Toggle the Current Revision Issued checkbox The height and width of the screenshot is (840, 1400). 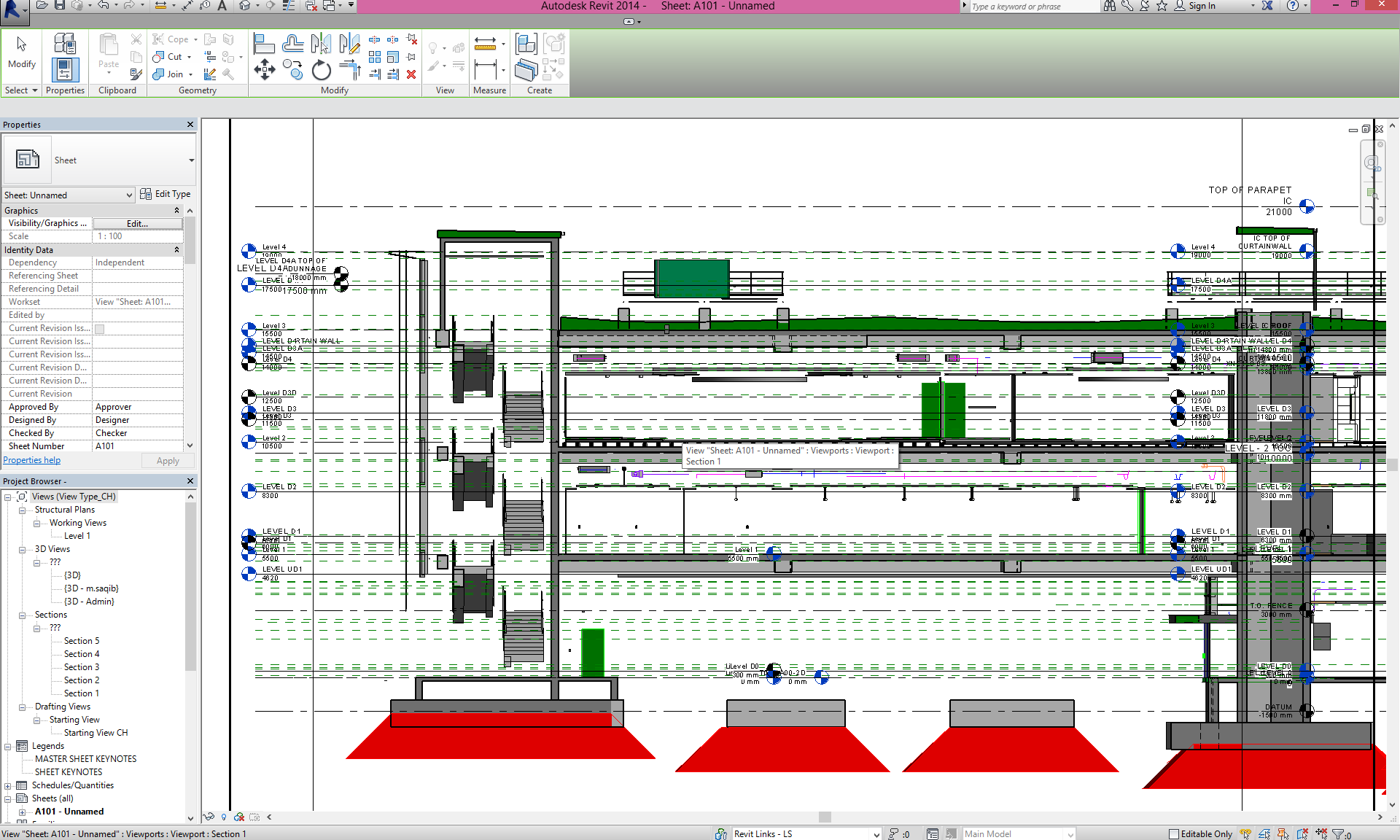coord(100,329)
